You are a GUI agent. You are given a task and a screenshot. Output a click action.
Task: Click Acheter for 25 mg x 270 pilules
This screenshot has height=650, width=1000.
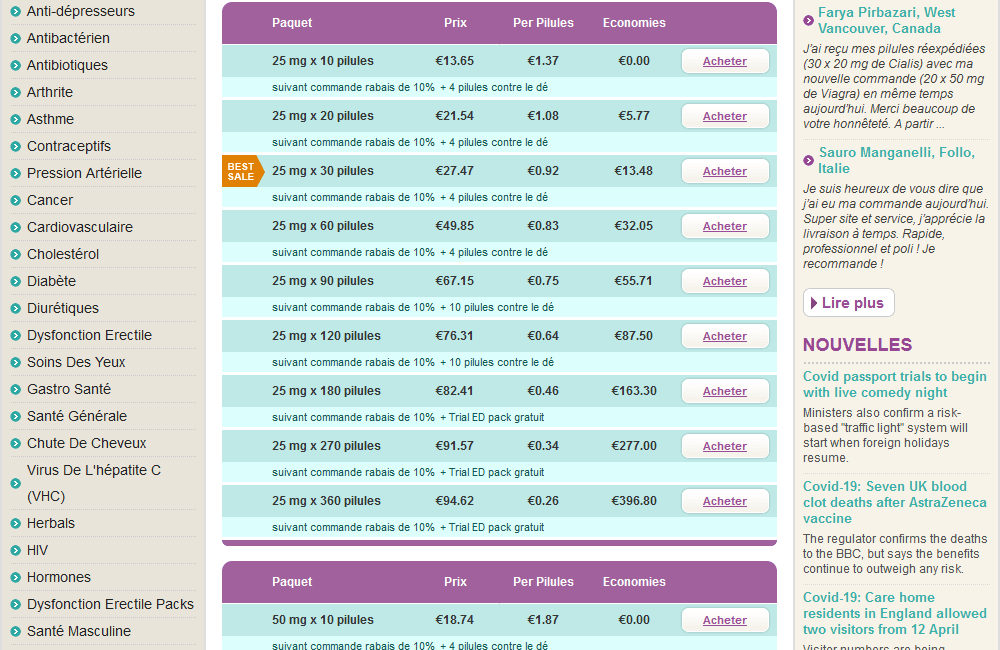725,446
